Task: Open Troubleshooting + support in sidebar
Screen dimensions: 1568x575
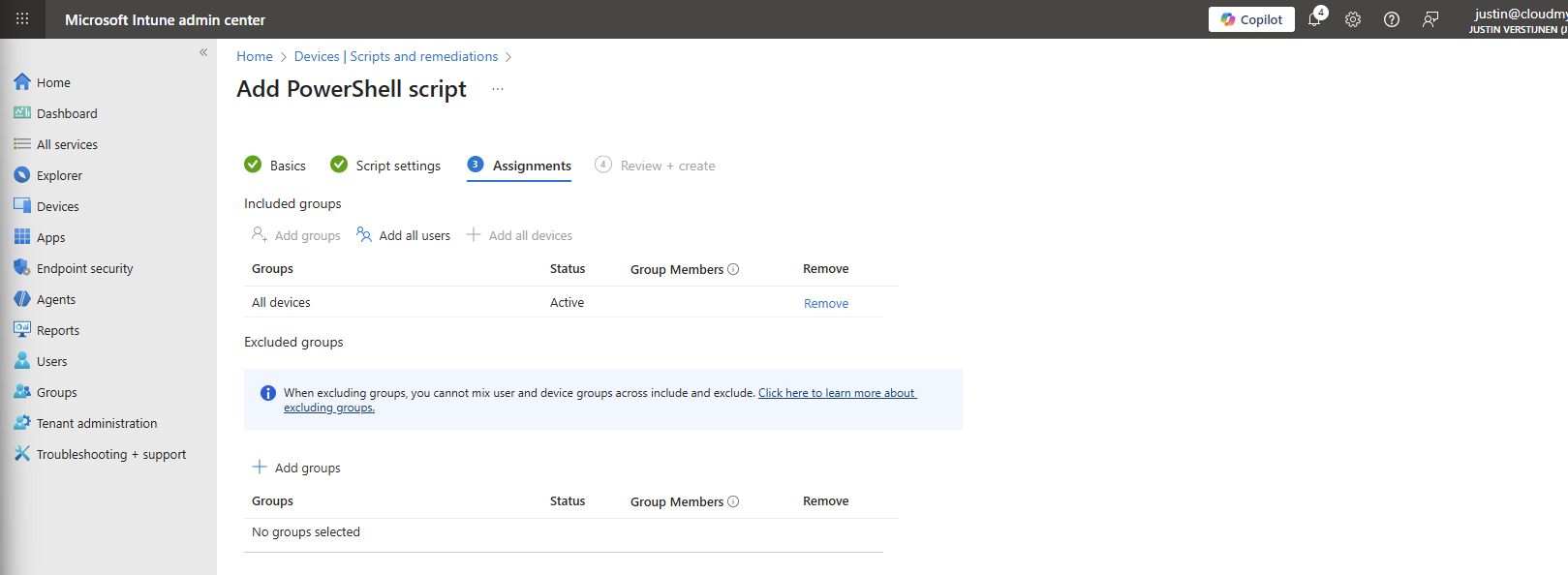Action: click(x=110, y=454)
